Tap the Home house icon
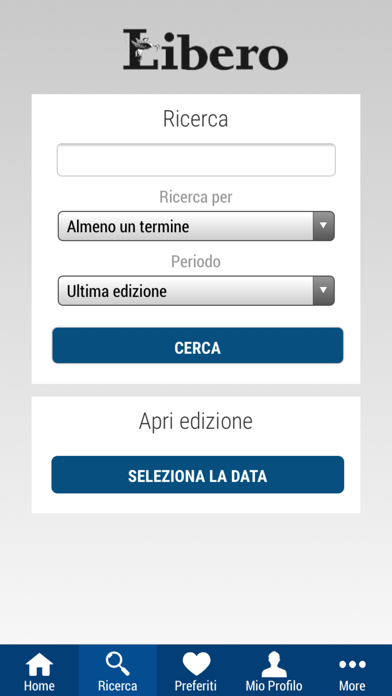The image size is (392, 696). pyautogui.click(x=39, y=664)
